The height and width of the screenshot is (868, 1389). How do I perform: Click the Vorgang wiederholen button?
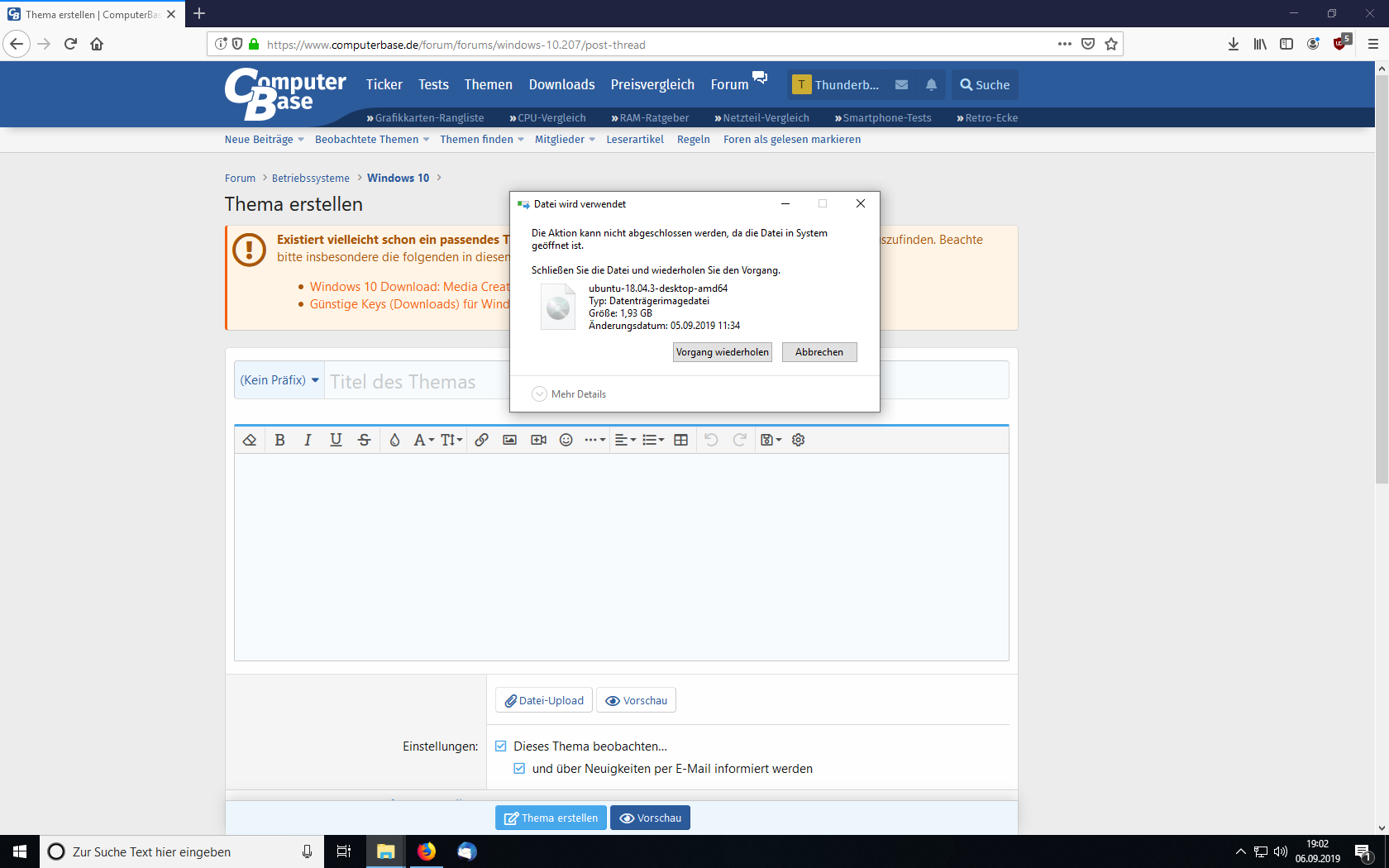pos(722,352)
